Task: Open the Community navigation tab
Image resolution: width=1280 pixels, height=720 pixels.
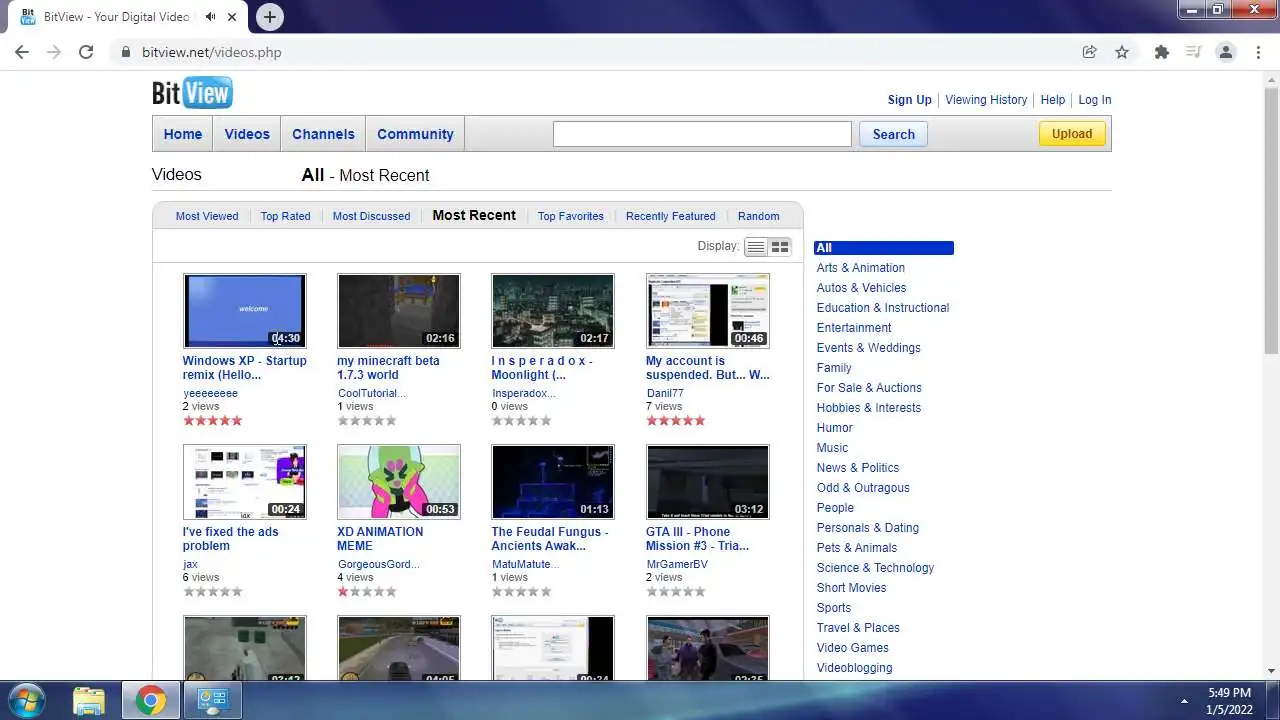Action: point(415,134)
